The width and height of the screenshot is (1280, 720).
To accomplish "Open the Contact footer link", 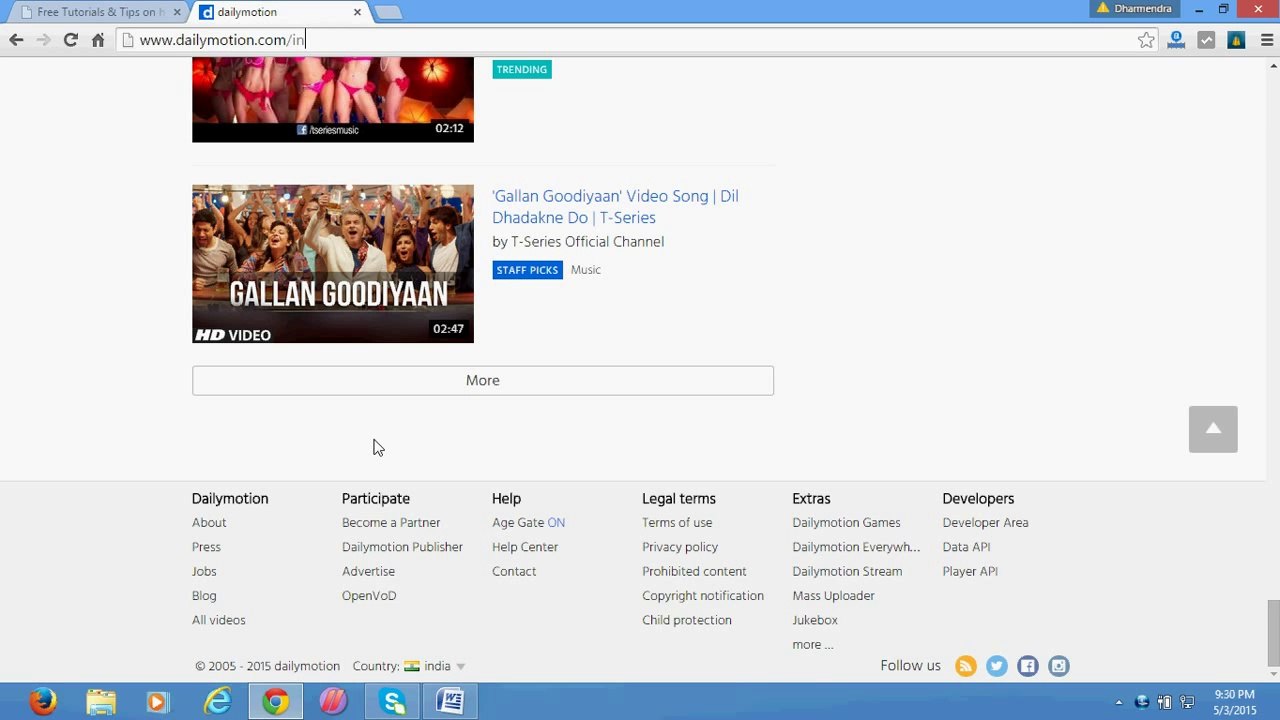I will tap(514, 572).
